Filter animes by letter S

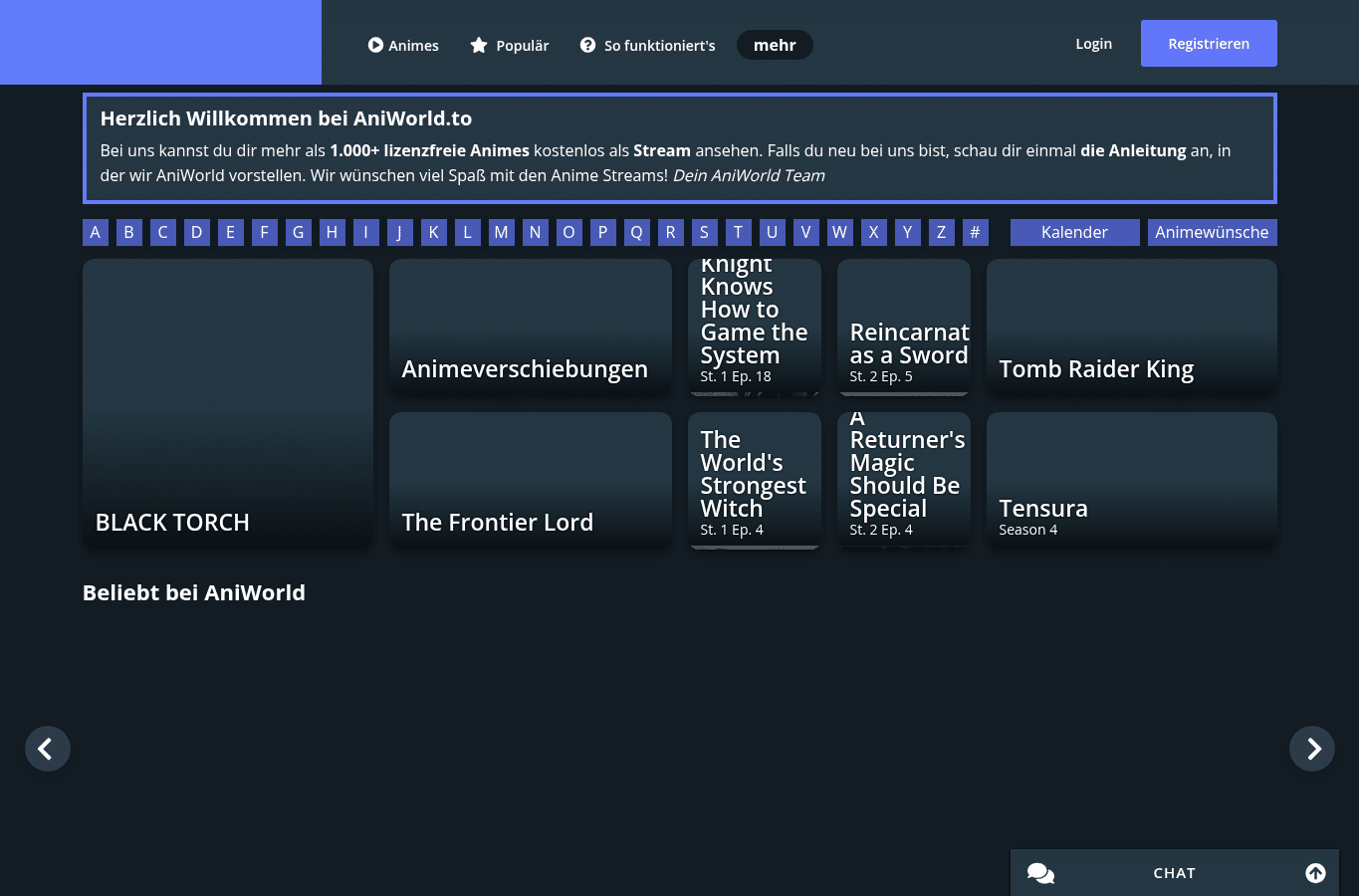[705, 232]
